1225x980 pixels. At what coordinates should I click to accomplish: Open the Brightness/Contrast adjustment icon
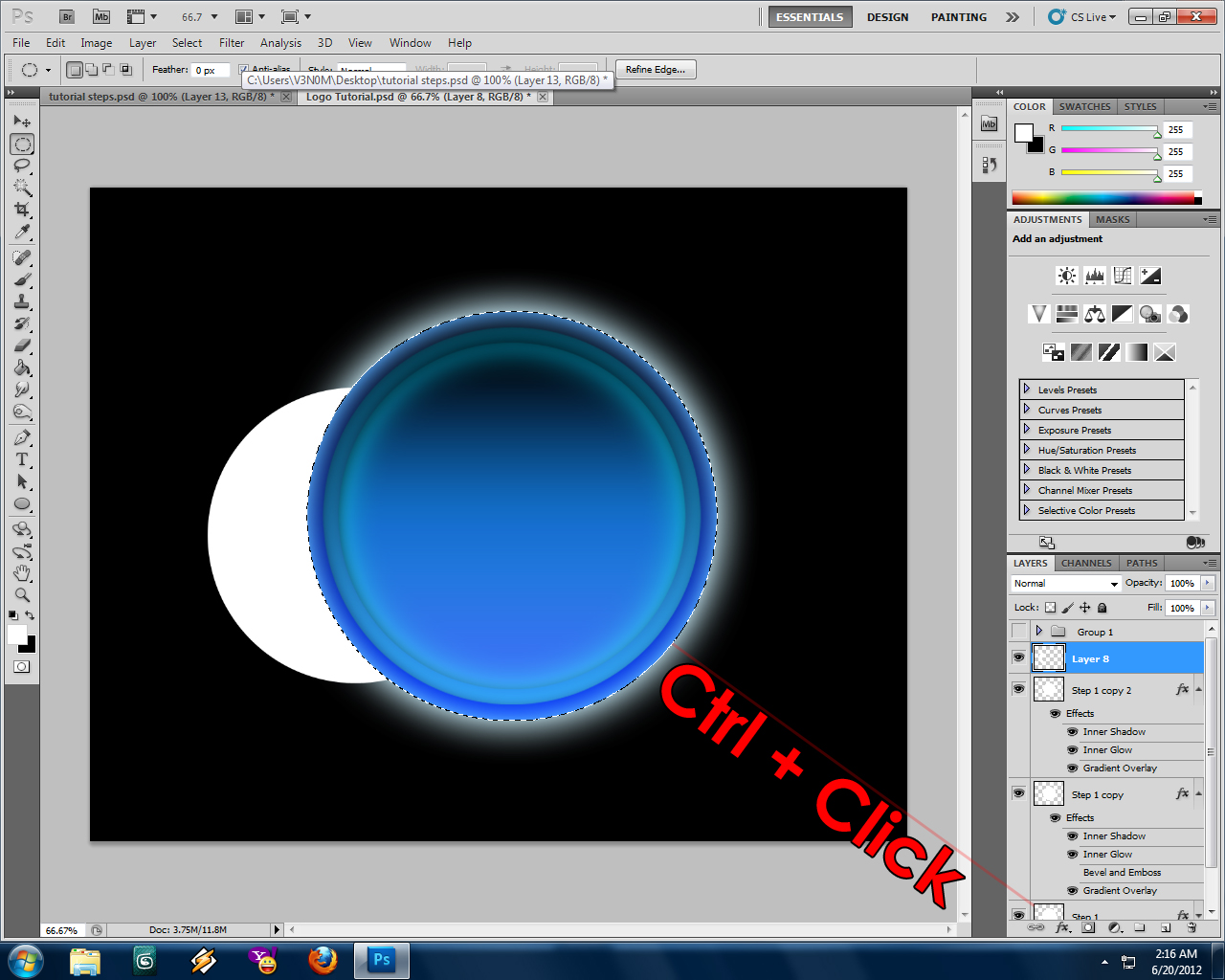(x=1066, y=275)
